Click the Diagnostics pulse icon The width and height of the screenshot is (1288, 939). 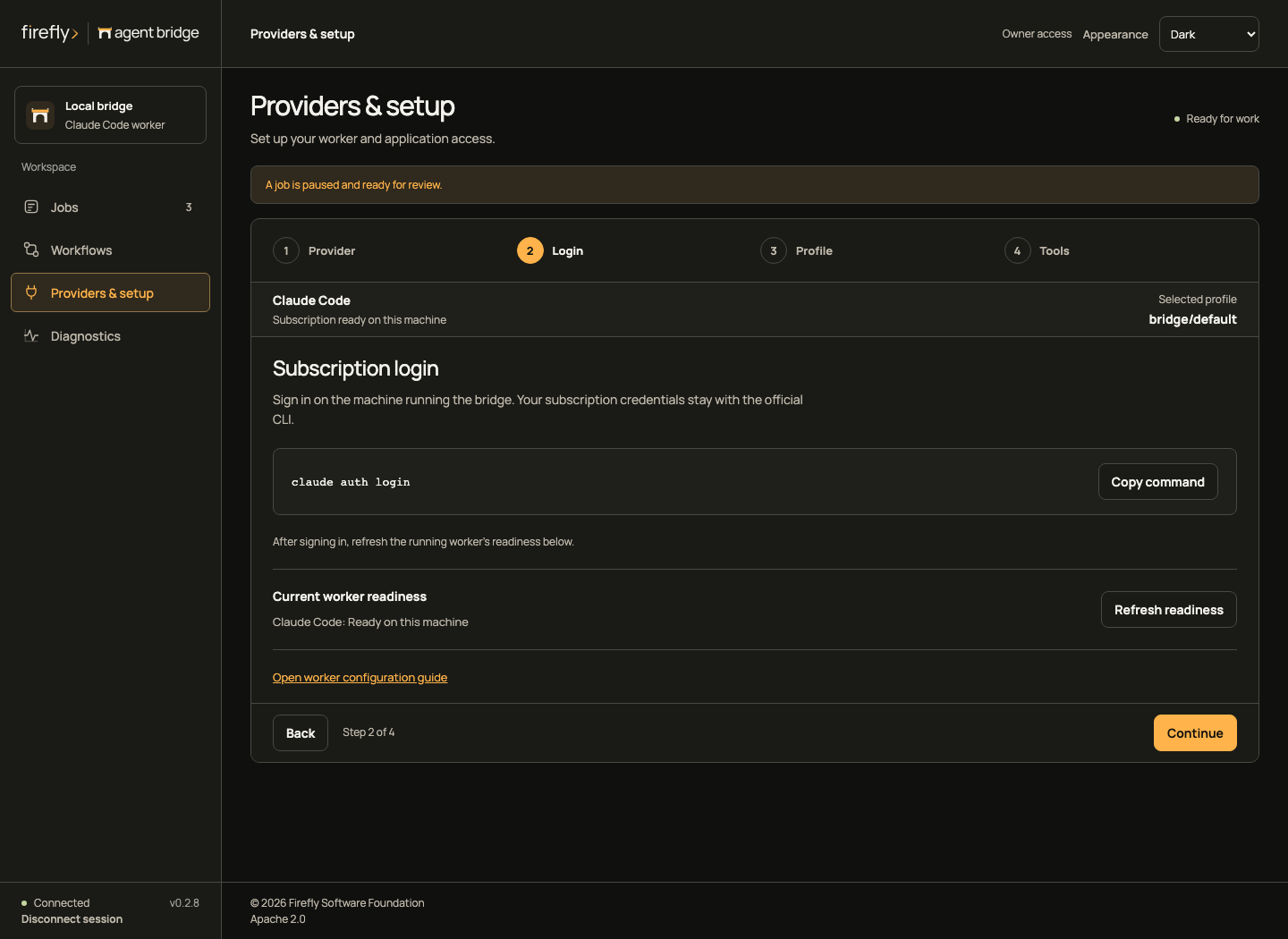31,335
